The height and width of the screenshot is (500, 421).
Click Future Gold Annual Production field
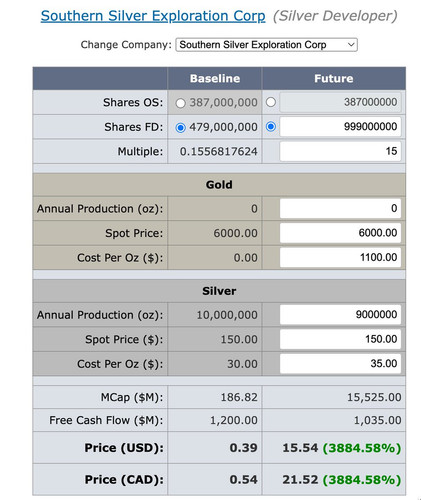[340, 208]
